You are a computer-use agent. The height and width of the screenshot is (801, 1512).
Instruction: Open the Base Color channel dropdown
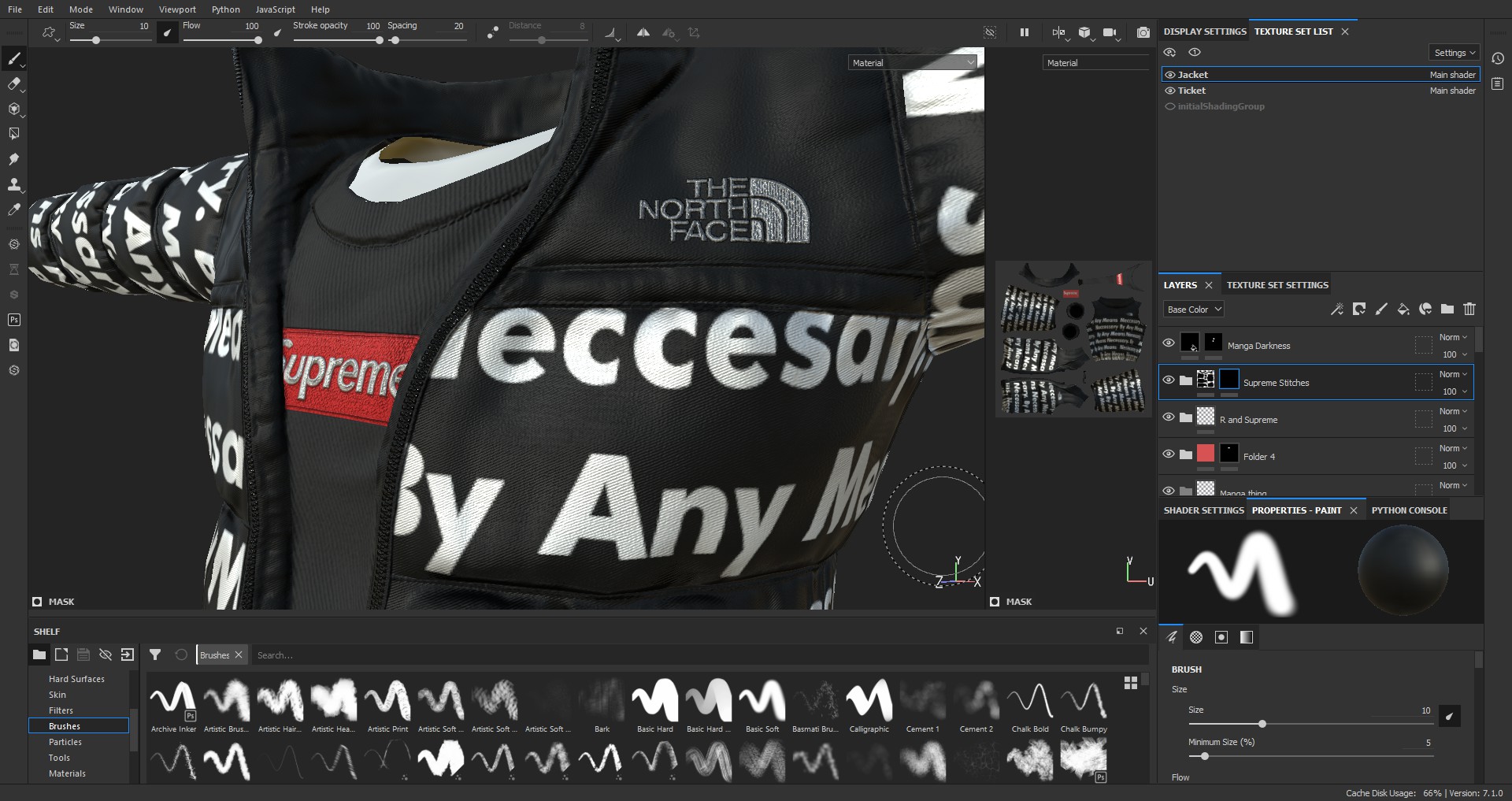coord(1194,310)
